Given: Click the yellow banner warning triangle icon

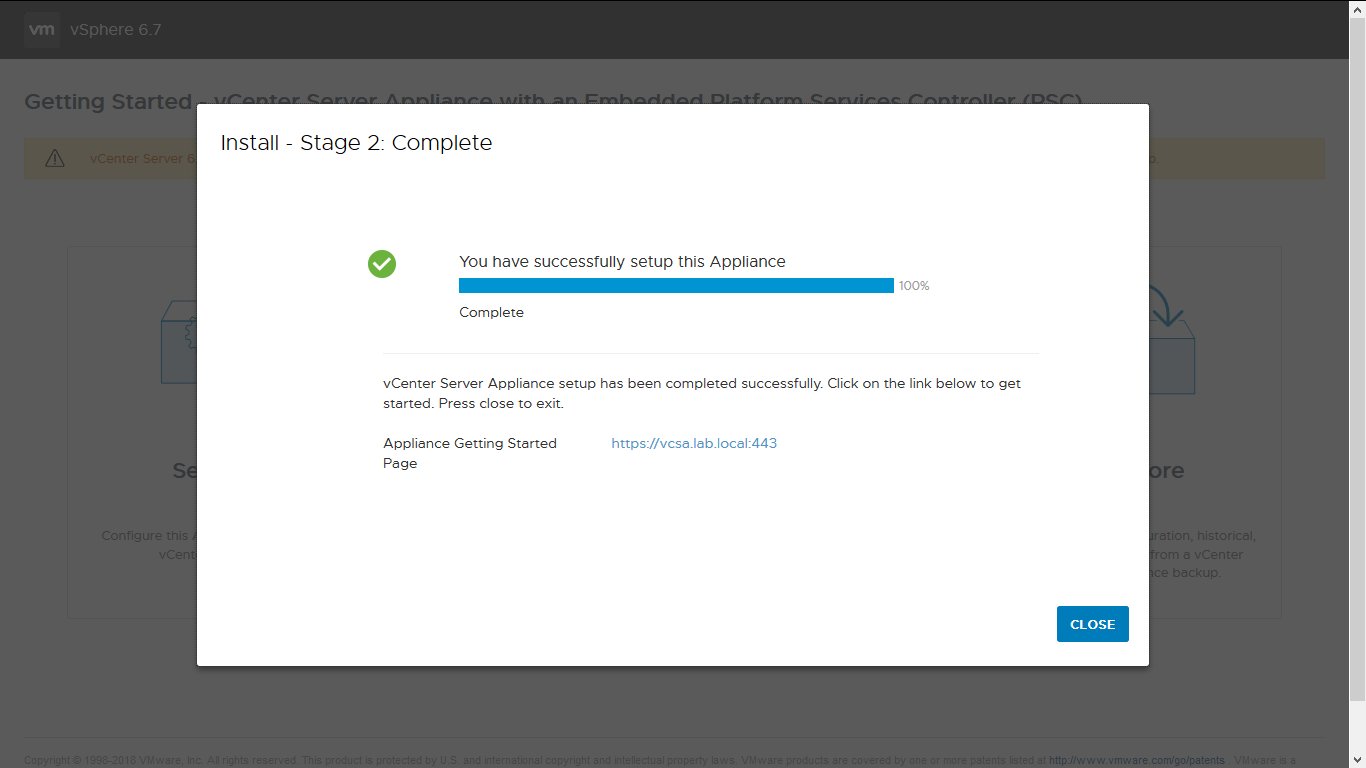Looking at the screenshot, I should [55, 159].
